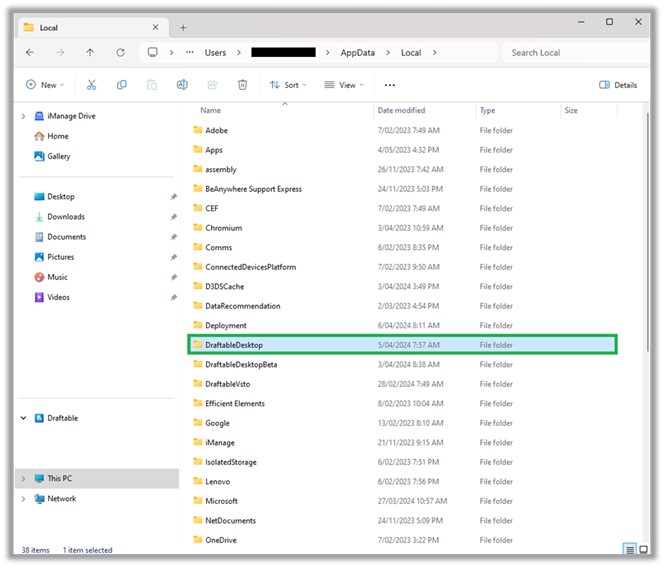Click the Copy icon in toolbar
664x567 pixels.
point(122,85)
